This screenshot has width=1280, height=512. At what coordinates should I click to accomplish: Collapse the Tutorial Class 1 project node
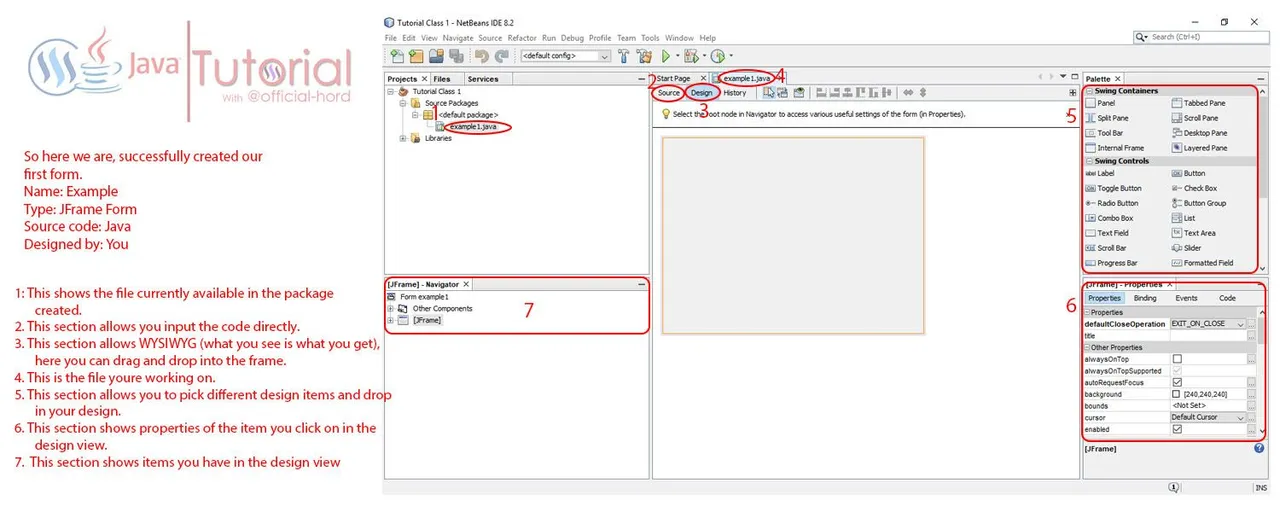pos(391,91)
